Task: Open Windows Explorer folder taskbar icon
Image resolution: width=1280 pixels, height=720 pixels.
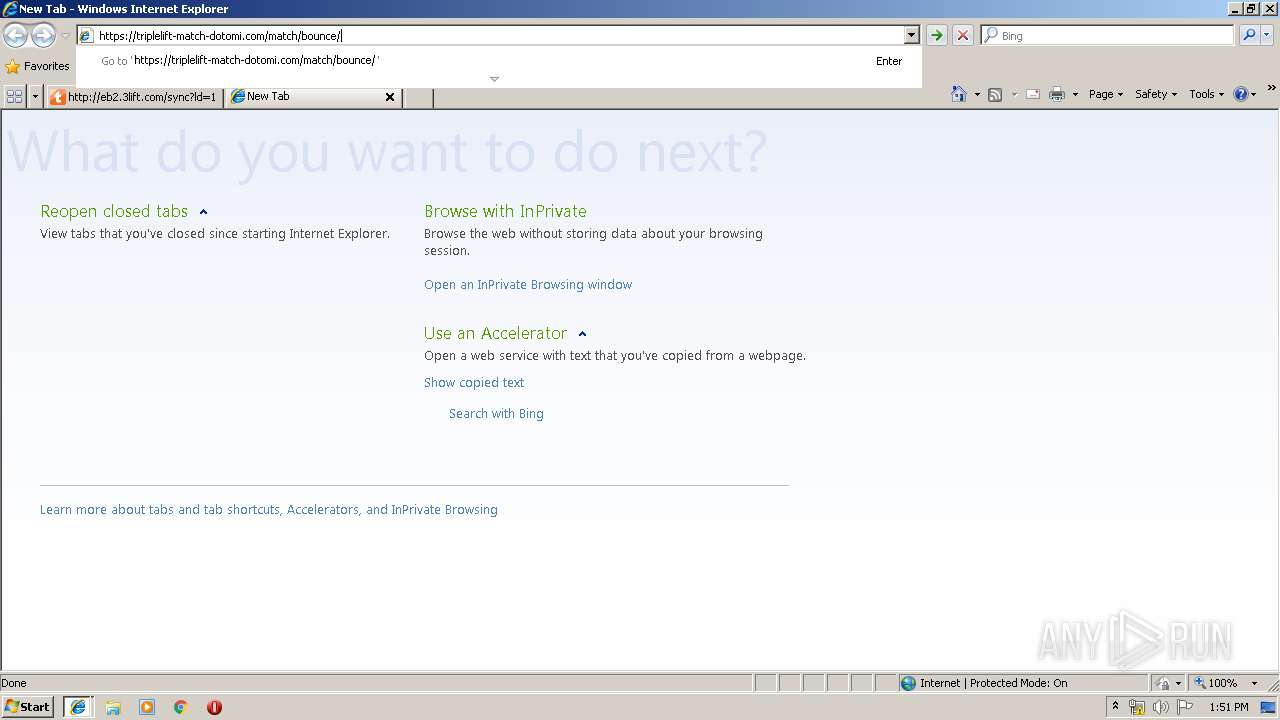Action: click(x=113, y=707)
